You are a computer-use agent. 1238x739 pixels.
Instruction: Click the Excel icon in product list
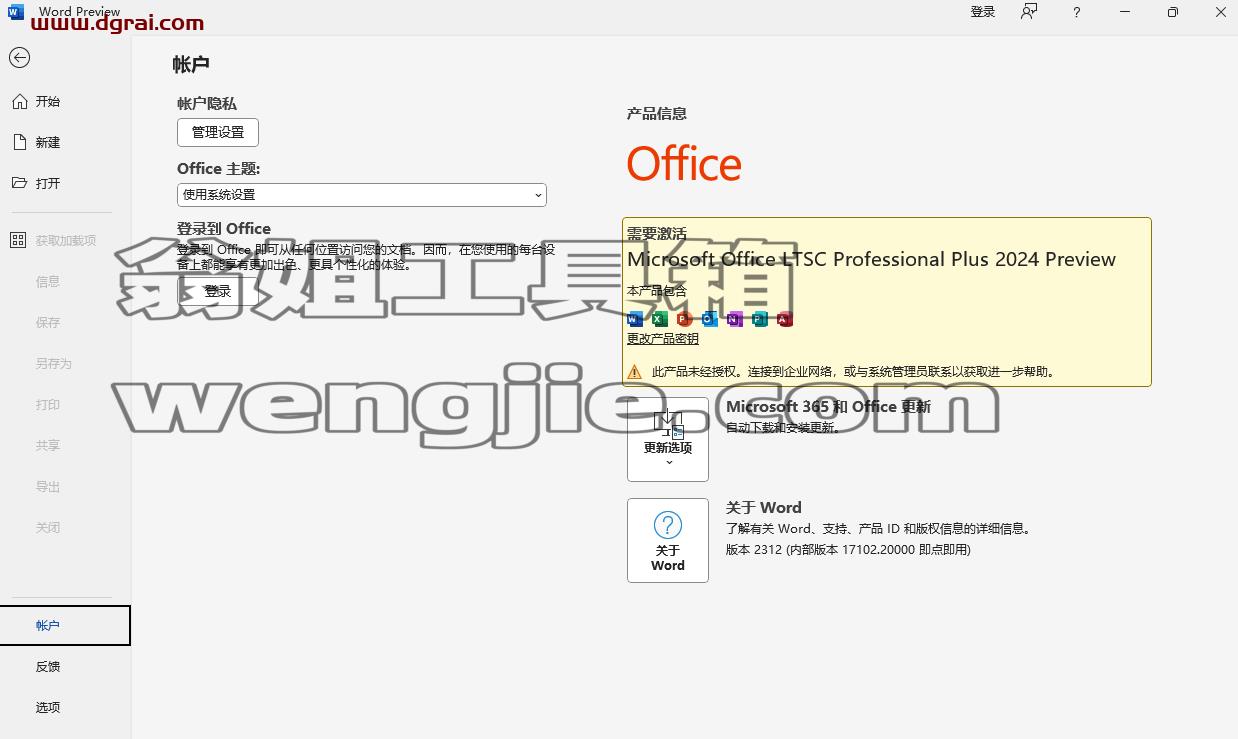[660, 319]
